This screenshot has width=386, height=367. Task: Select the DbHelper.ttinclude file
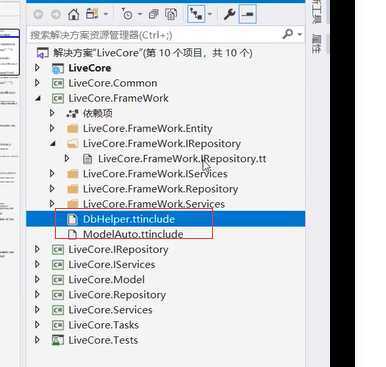pos(129,219)
